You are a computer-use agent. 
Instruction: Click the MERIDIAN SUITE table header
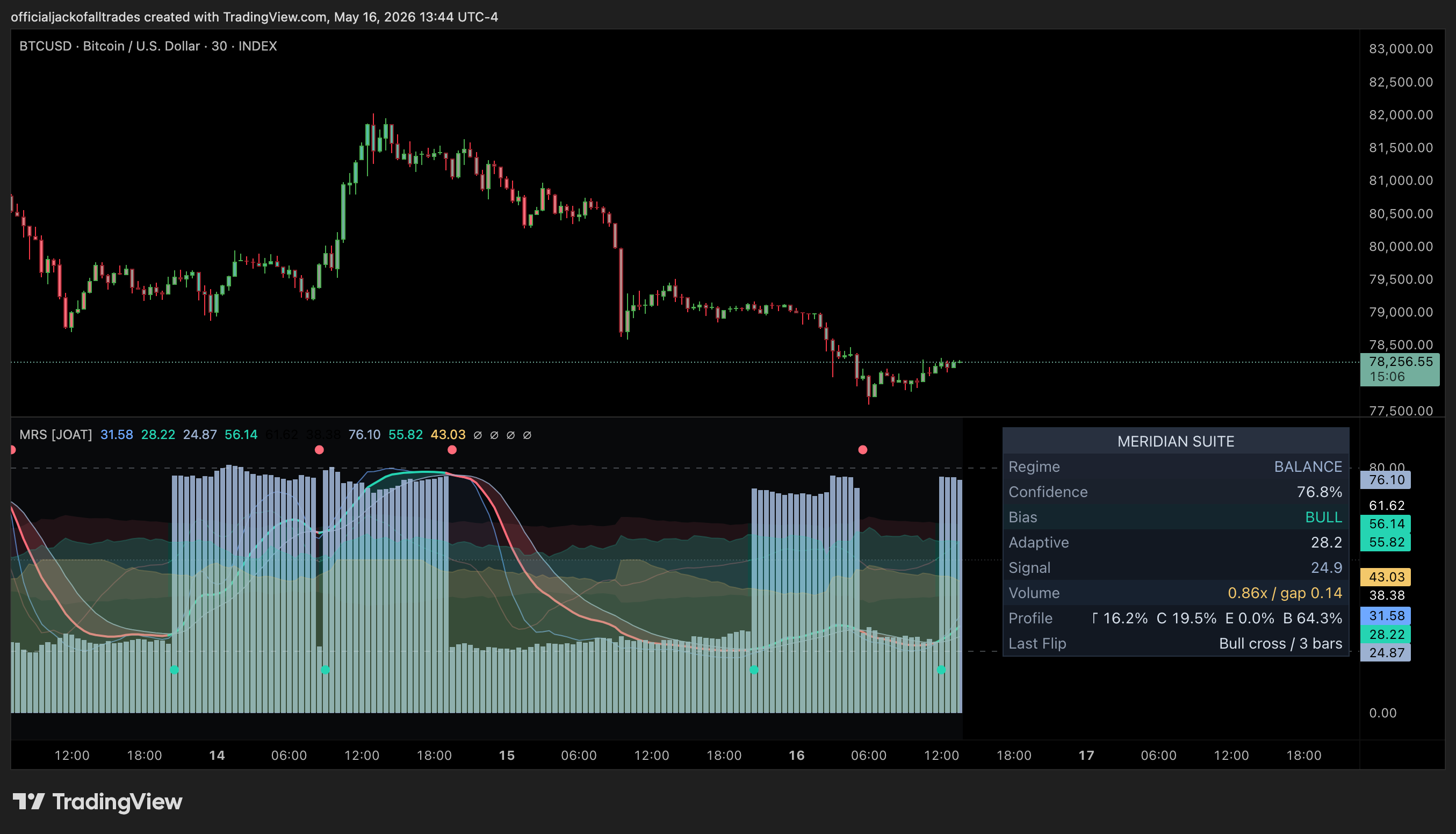click(1176, 441)
